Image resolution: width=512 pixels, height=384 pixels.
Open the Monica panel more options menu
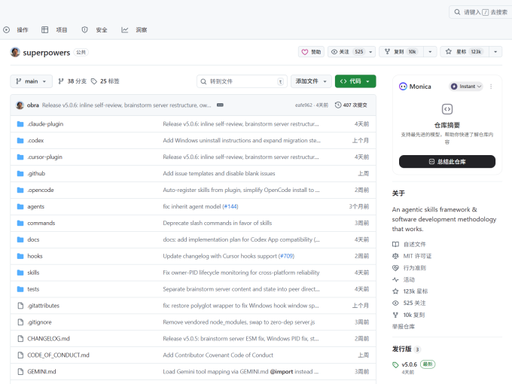coord(491,86)
